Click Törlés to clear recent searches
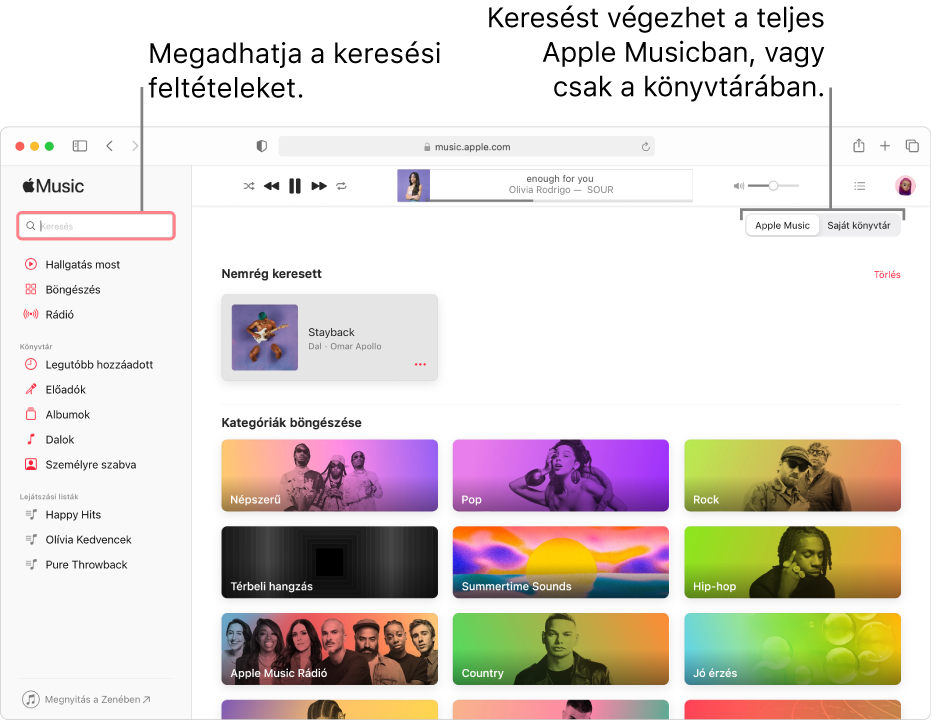Viewport: 931px width, 721px height. click(886, 274)
